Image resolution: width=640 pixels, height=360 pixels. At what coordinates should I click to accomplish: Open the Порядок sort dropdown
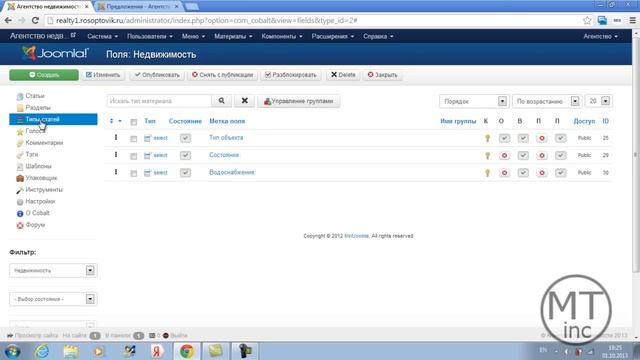tap(473, 101)
